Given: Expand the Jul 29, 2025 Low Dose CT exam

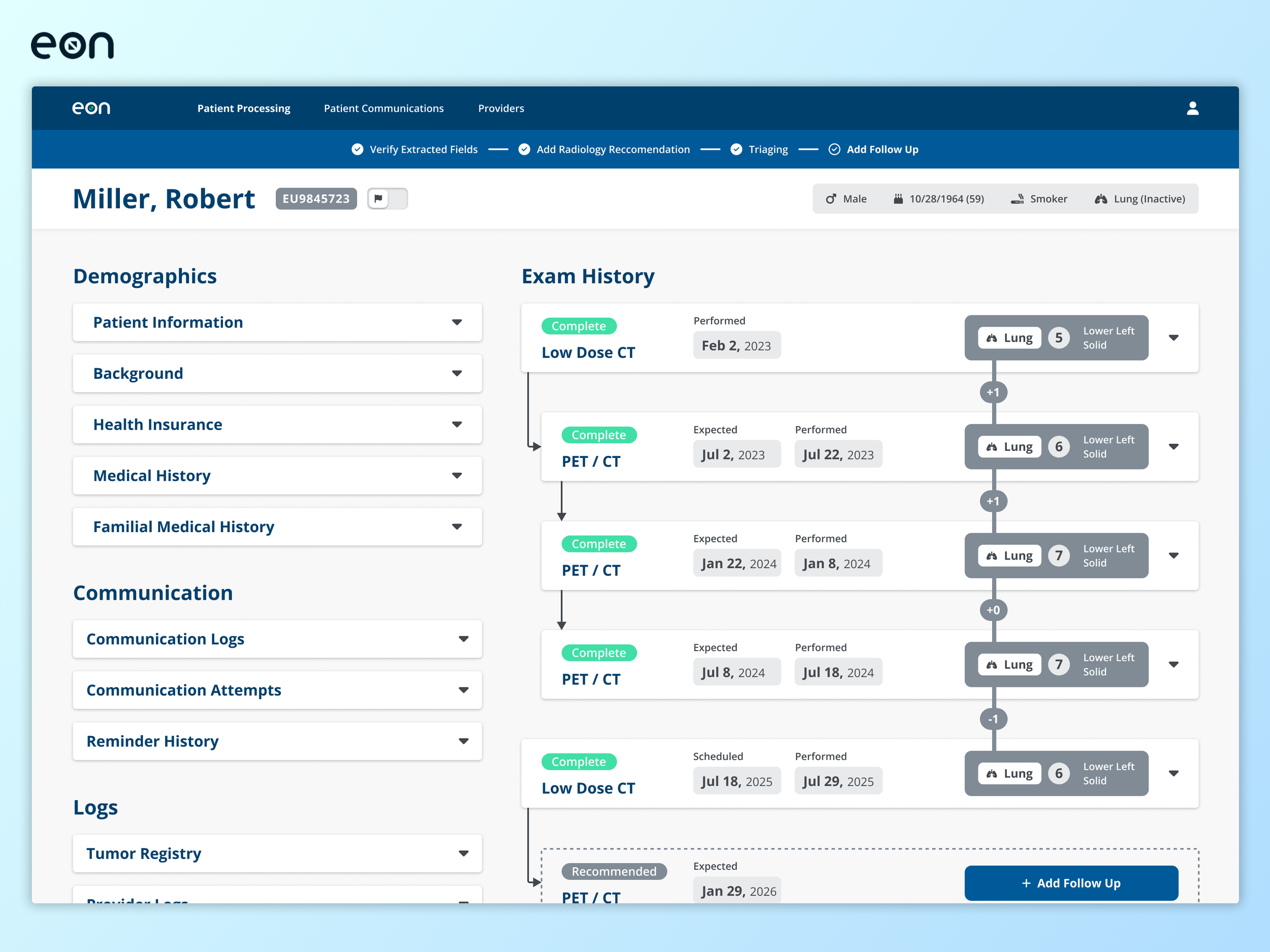Looking at the screenshot, I should tap(1173, 774).
